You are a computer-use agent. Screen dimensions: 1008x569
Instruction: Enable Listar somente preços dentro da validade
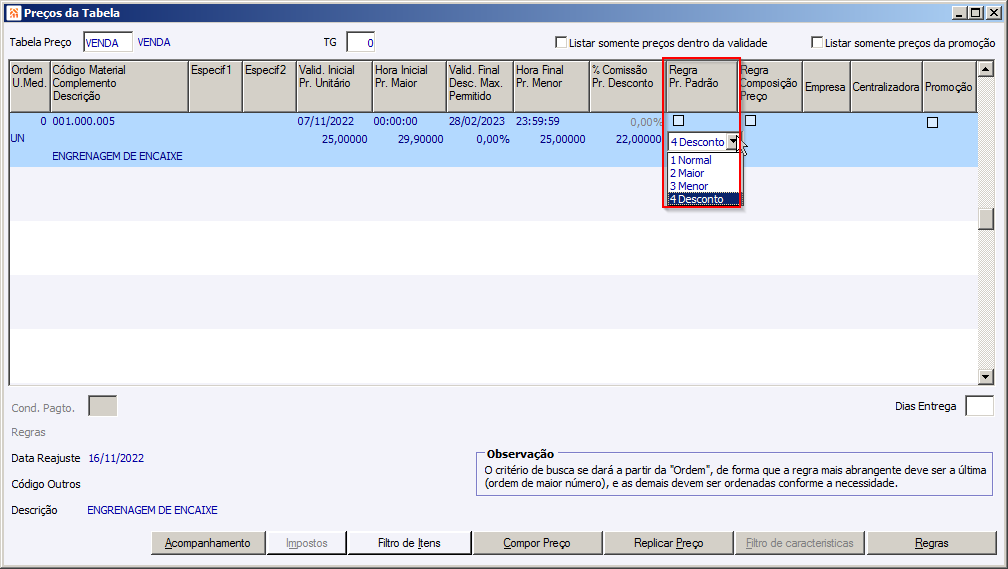(x=561, y=42)
